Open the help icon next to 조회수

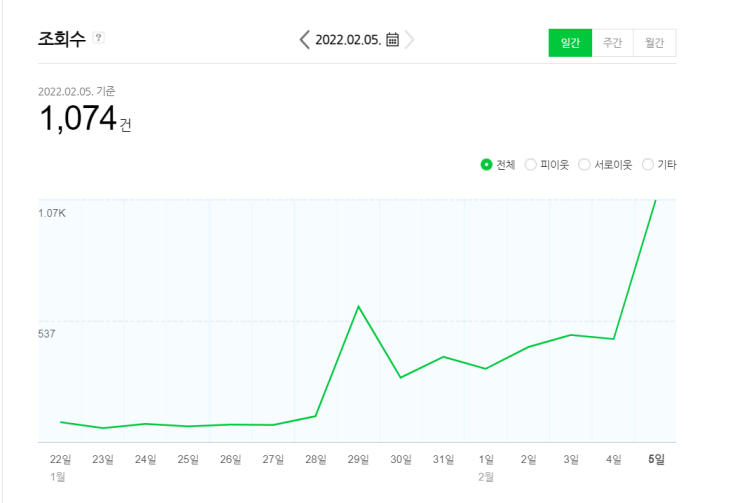pos(99,37)
